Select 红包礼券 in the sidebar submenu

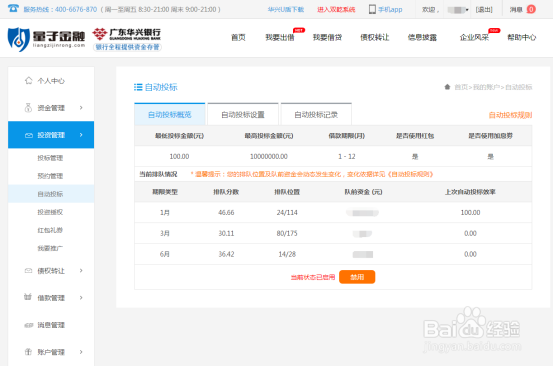coord(50,230)
